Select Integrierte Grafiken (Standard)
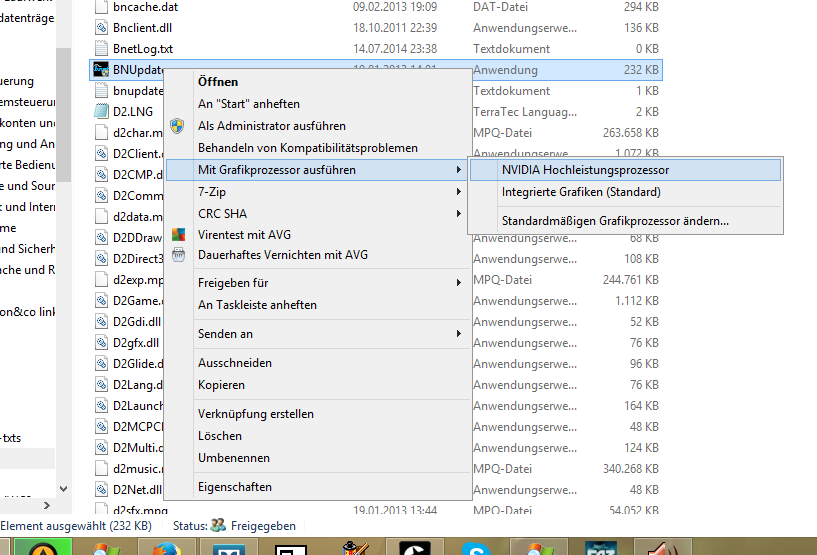Image resolution: width=817 pixels, height=555 pixels. pos(625,192)
